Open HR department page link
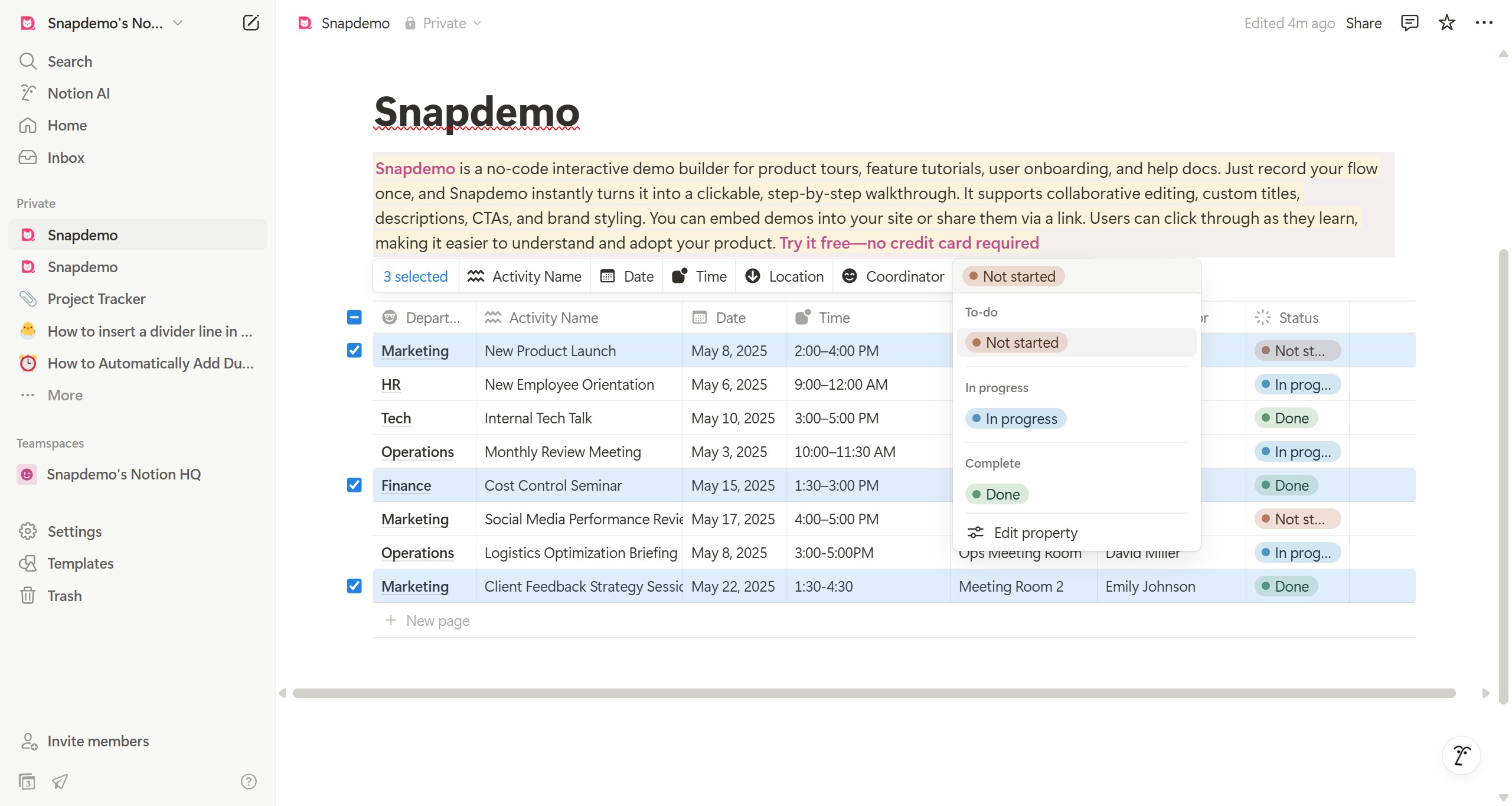Screen dimensions: 1512x806 coord(391,384)
